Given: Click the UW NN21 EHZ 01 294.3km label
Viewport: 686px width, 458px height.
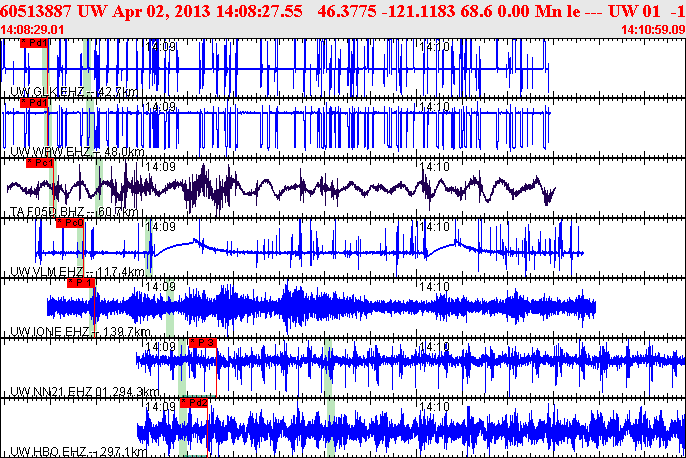Looking at the screenshot, I should point(84,391).
